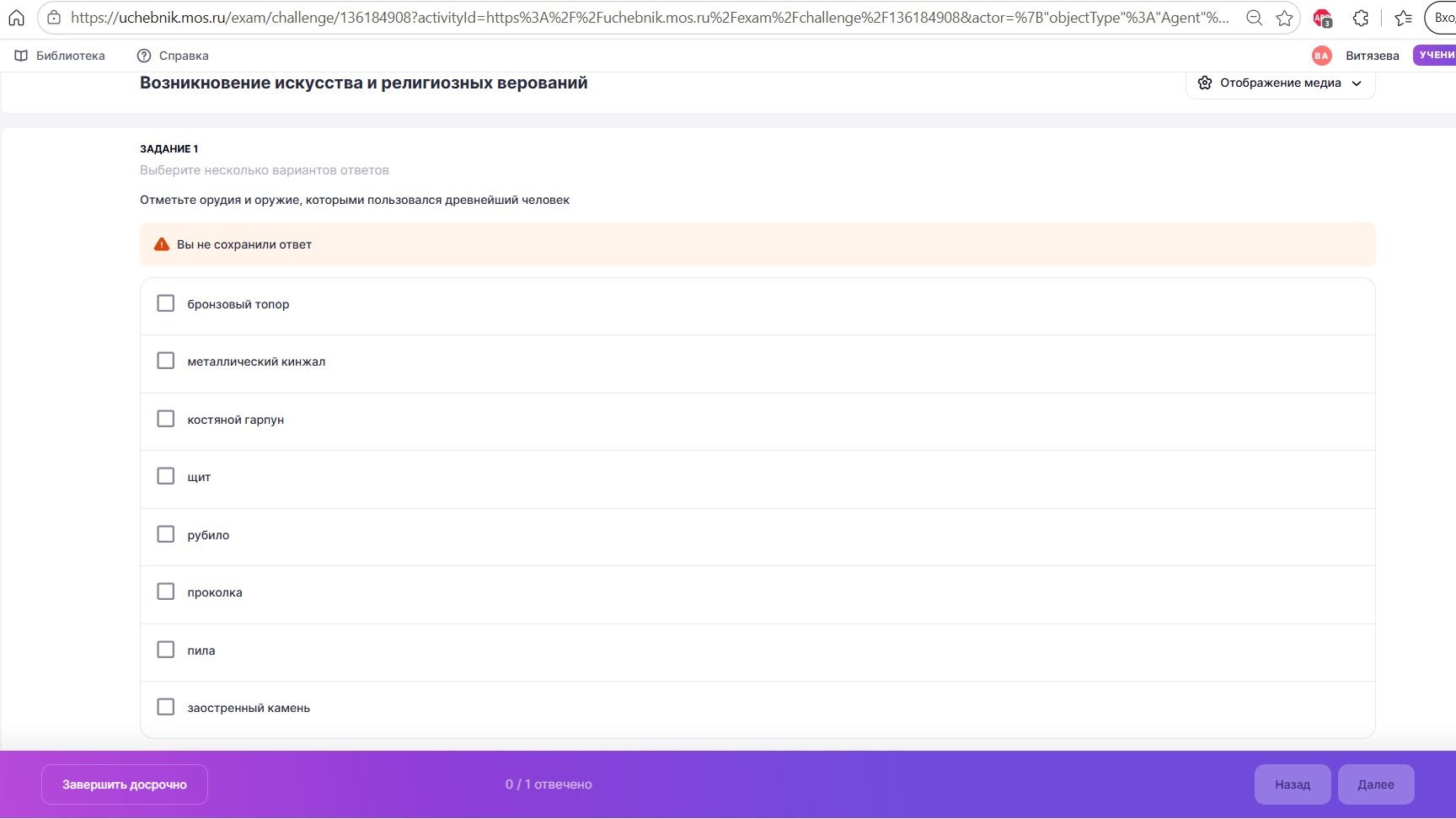Expand the Отображение медиа dropdown chevron
Screen dimensions: 1456x819
(1357, 83)
